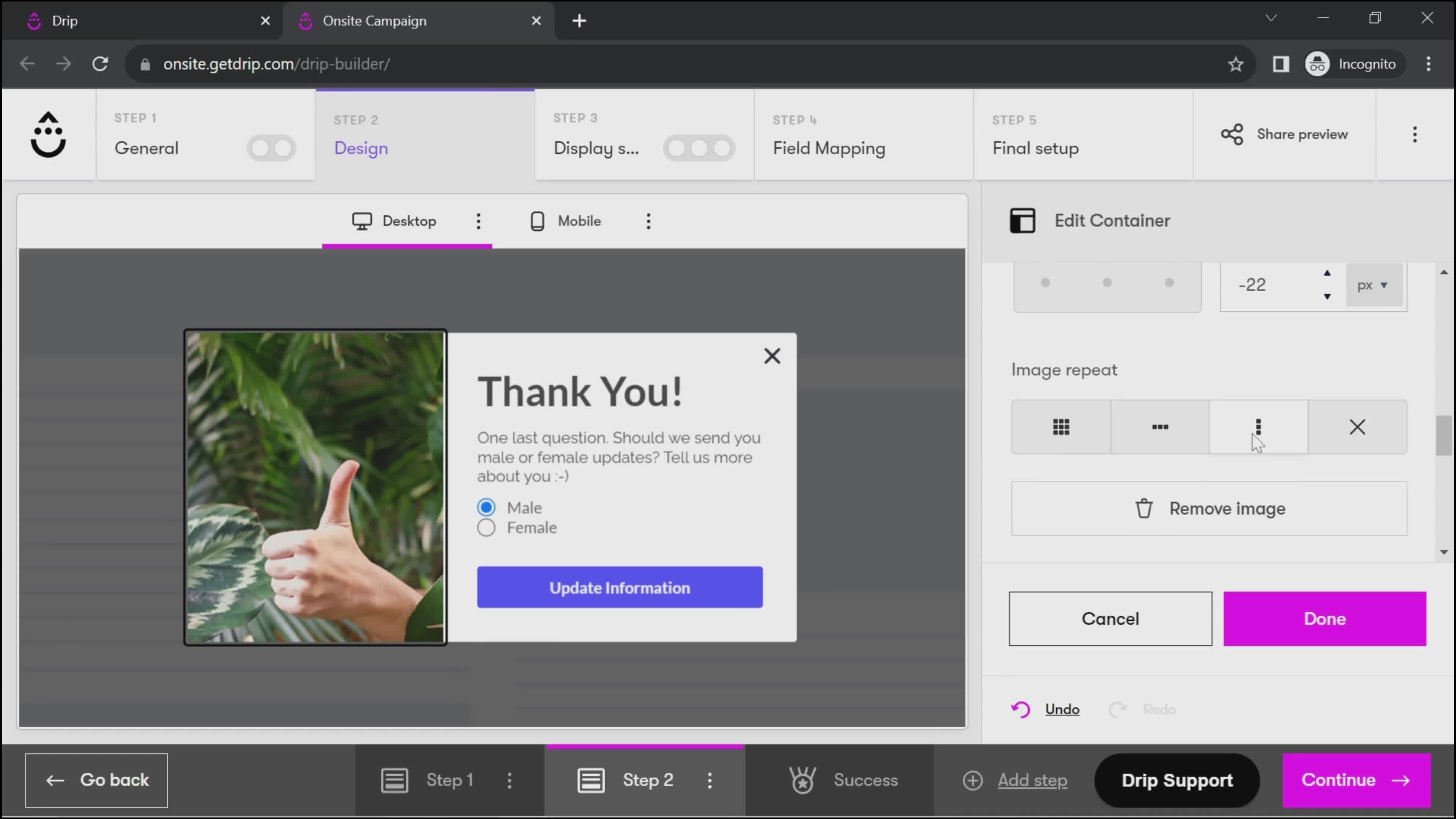Select the image repeat horizontal icon
Image resolution: width=1456 pixels, height=819 pixels.
click(1160, 427)
